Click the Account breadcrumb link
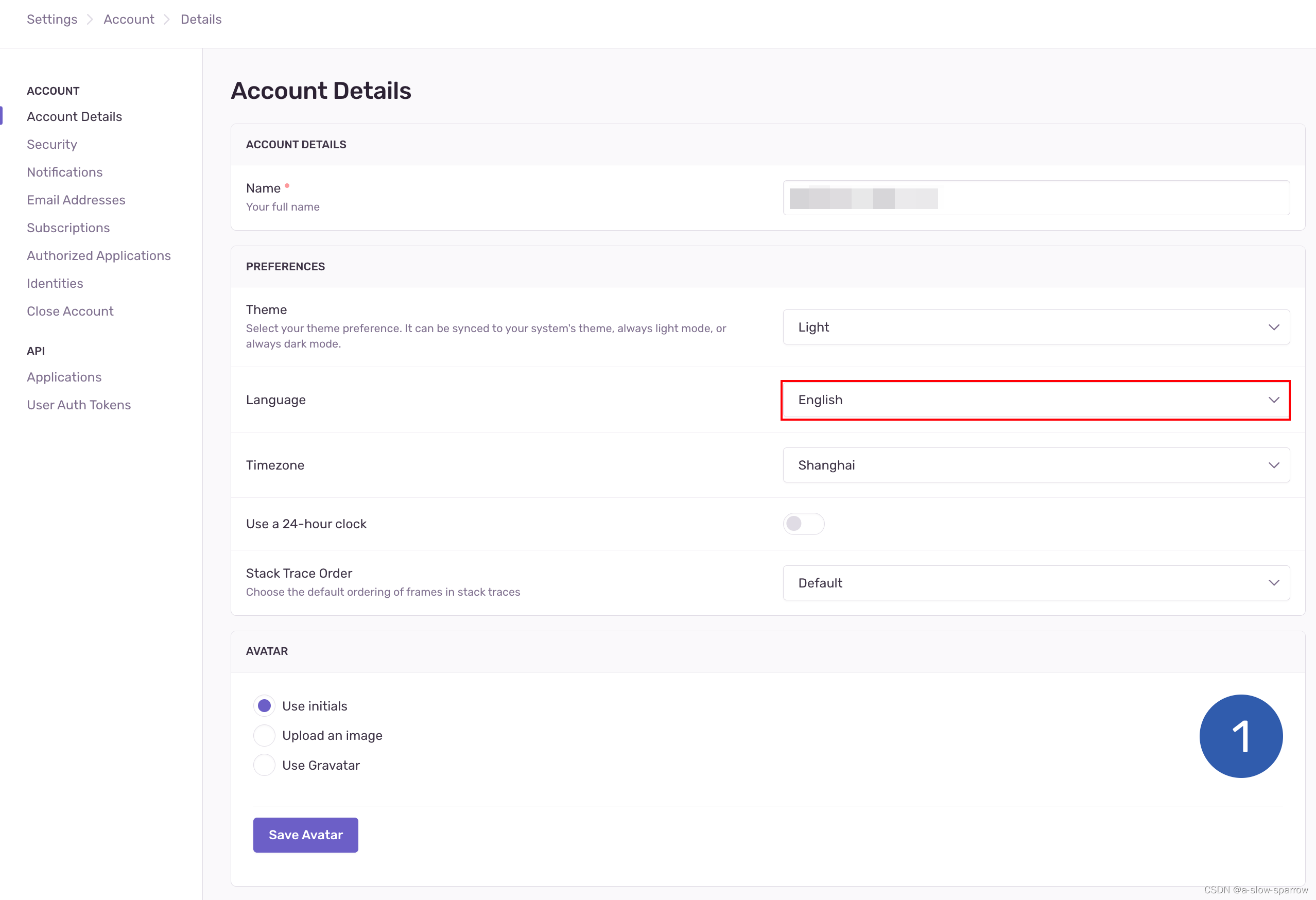The width and height of the screenshot is (1316, 900). pyautogui.click(x=129, y=19)
